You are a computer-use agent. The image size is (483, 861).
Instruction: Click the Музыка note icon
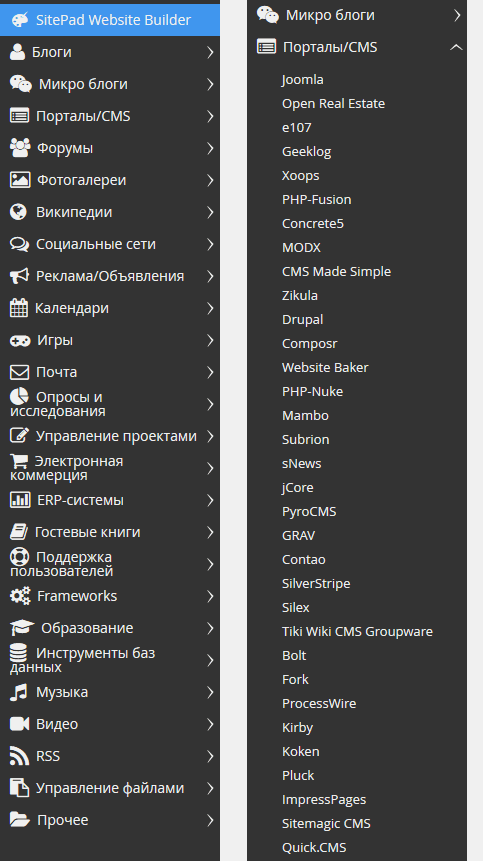[x=19, y=692]
